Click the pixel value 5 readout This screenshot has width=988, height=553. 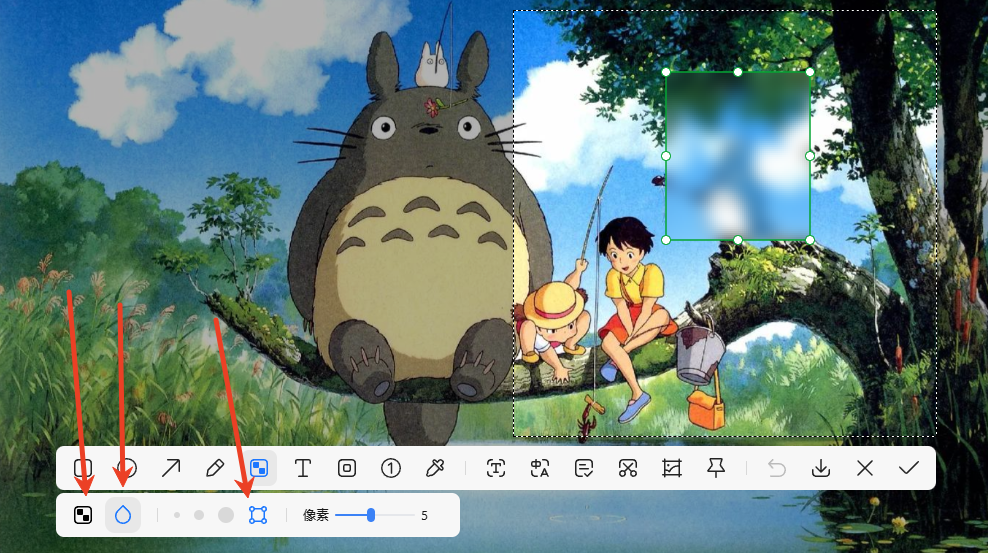pyautogui.click(x=424, y=516)
